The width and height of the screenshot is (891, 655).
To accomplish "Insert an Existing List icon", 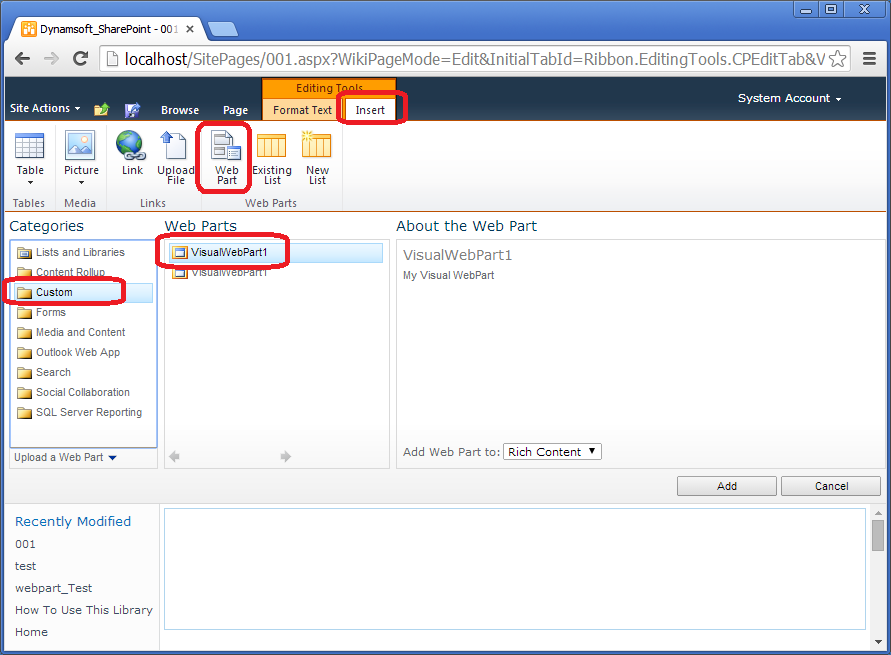I will coord(271,147).
